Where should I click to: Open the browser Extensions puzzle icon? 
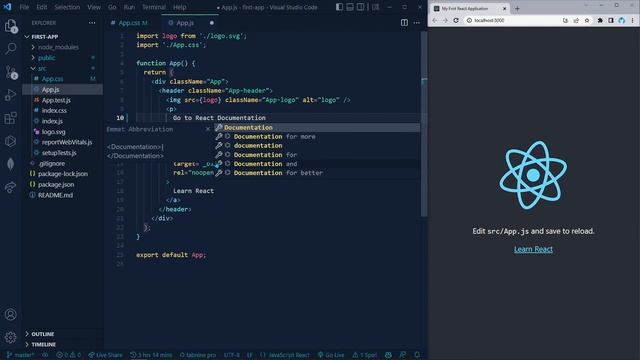600,20
